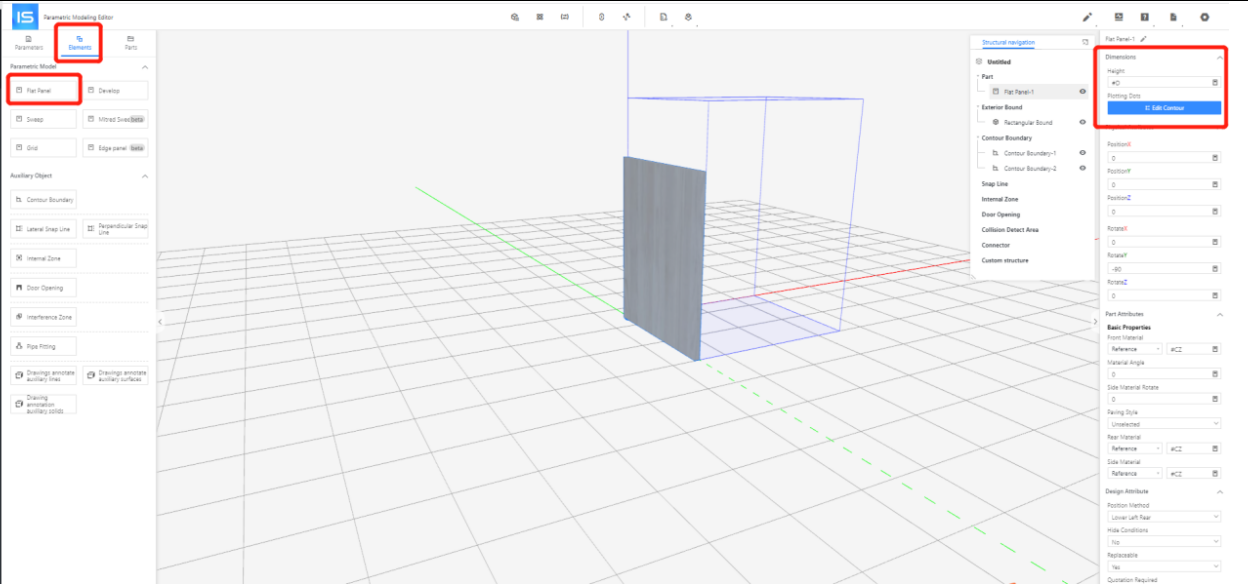Image resolution: width=1248 pixels, height=586 pixels.
Task: Click the RotateY input field
Action: click(1157, 269)
